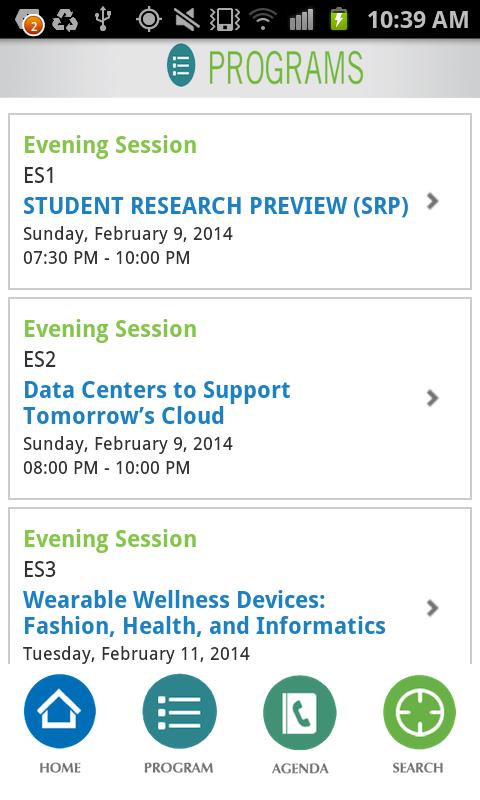Tap the battery charging icon

[x=339, y=20]
